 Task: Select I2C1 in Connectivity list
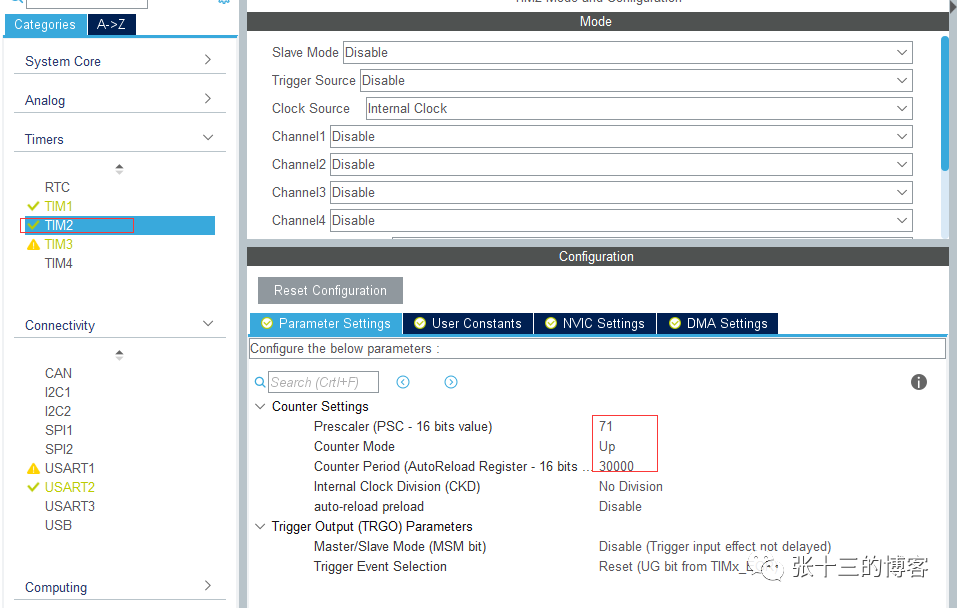pos(57,392)
